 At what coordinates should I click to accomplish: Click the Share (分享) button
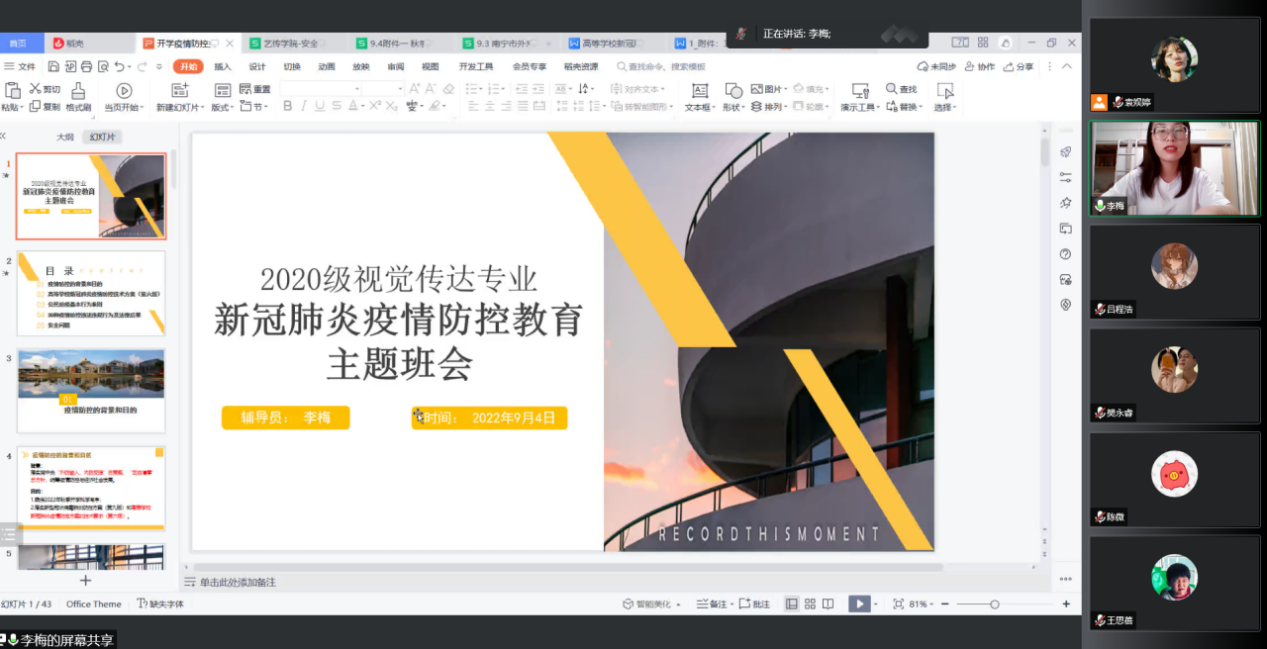[1019, 67]
